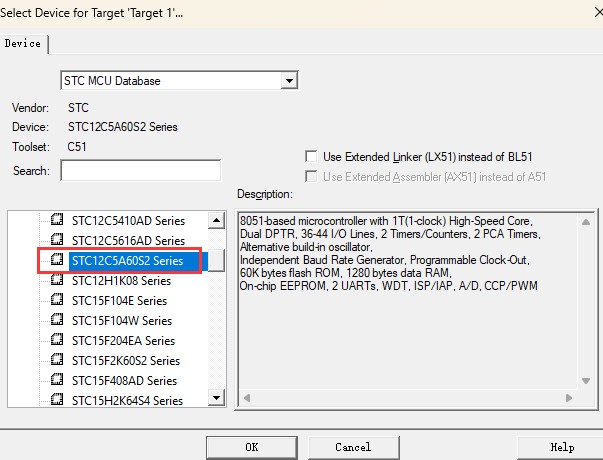The image size is (603, 460).
Task: Click chip icon beside STC12H1K08 Series
Action: tap(57, 280)
